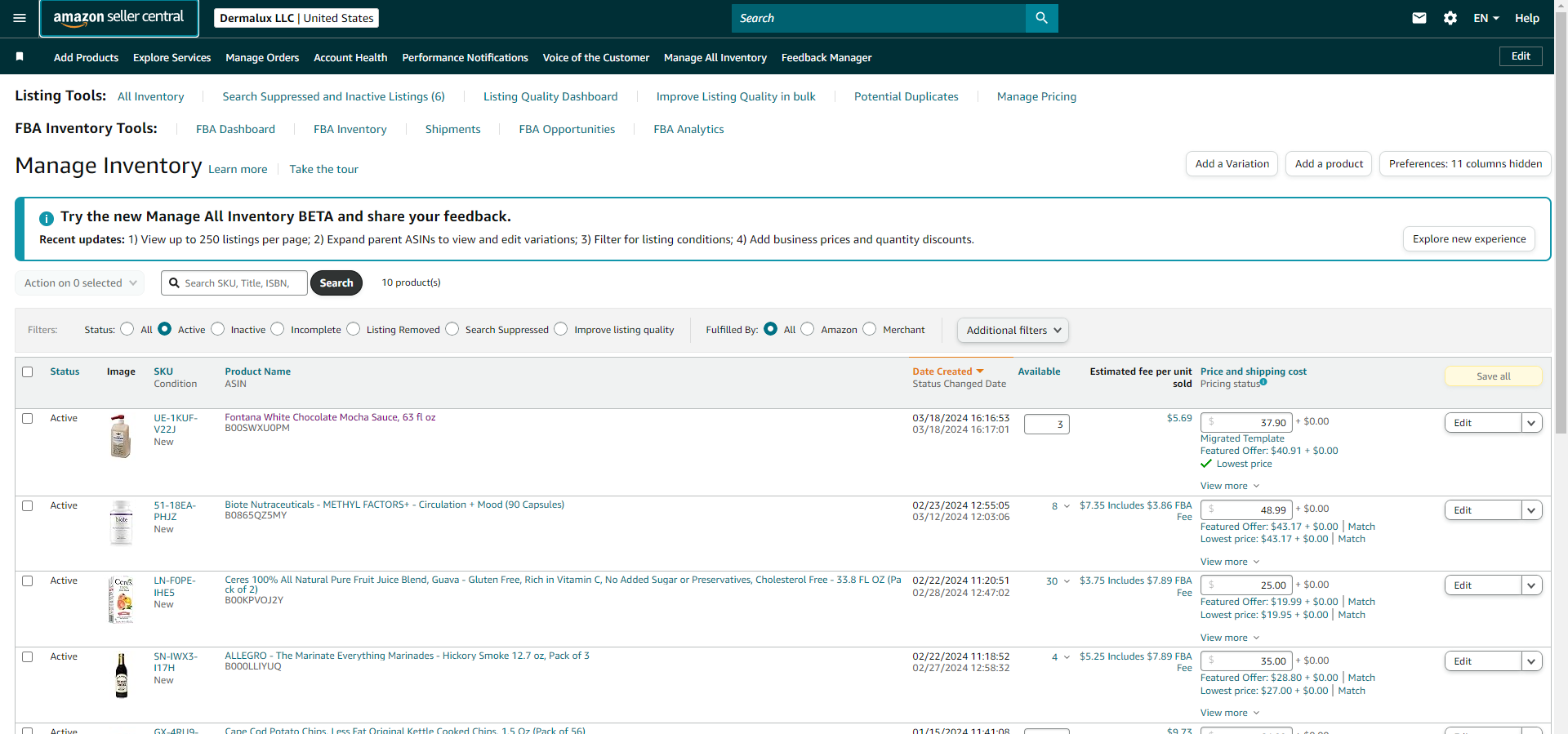The height and width of the screenshot is (734, 1568).
Task: Open Add Products menu item
Action: [x=86, y=57]
